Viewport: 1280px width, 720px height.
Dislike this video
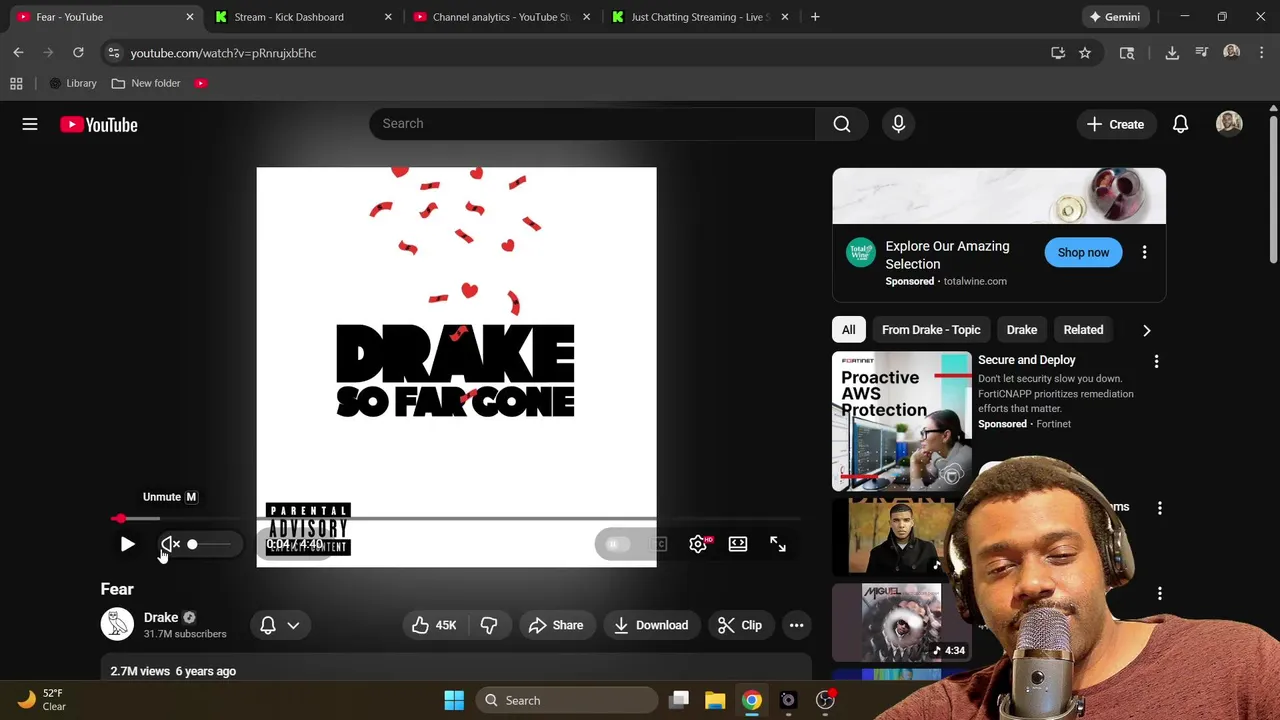click(x=489, y=625)
